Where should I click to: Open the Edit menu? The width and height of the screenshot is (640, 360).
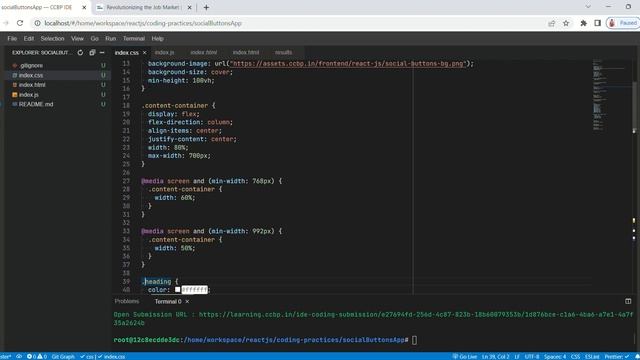[x=29, y=38]
